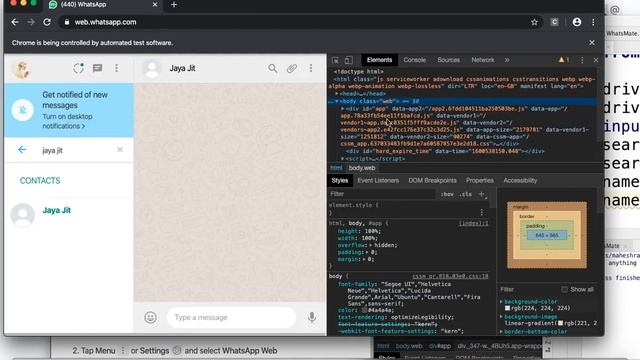Switch to DevTools Sources tab

[448, 60]
